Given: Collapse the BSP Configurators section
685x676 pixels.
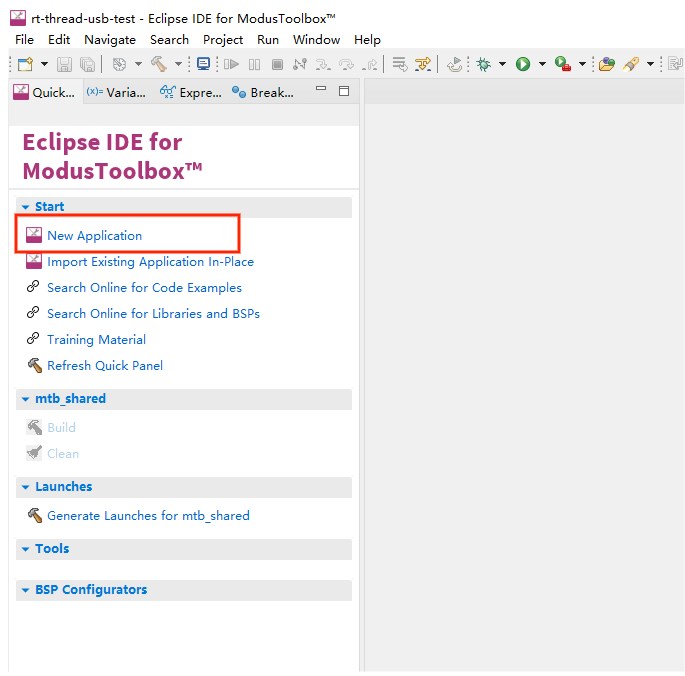Looking at the screenshot, I should coord(26,590).
